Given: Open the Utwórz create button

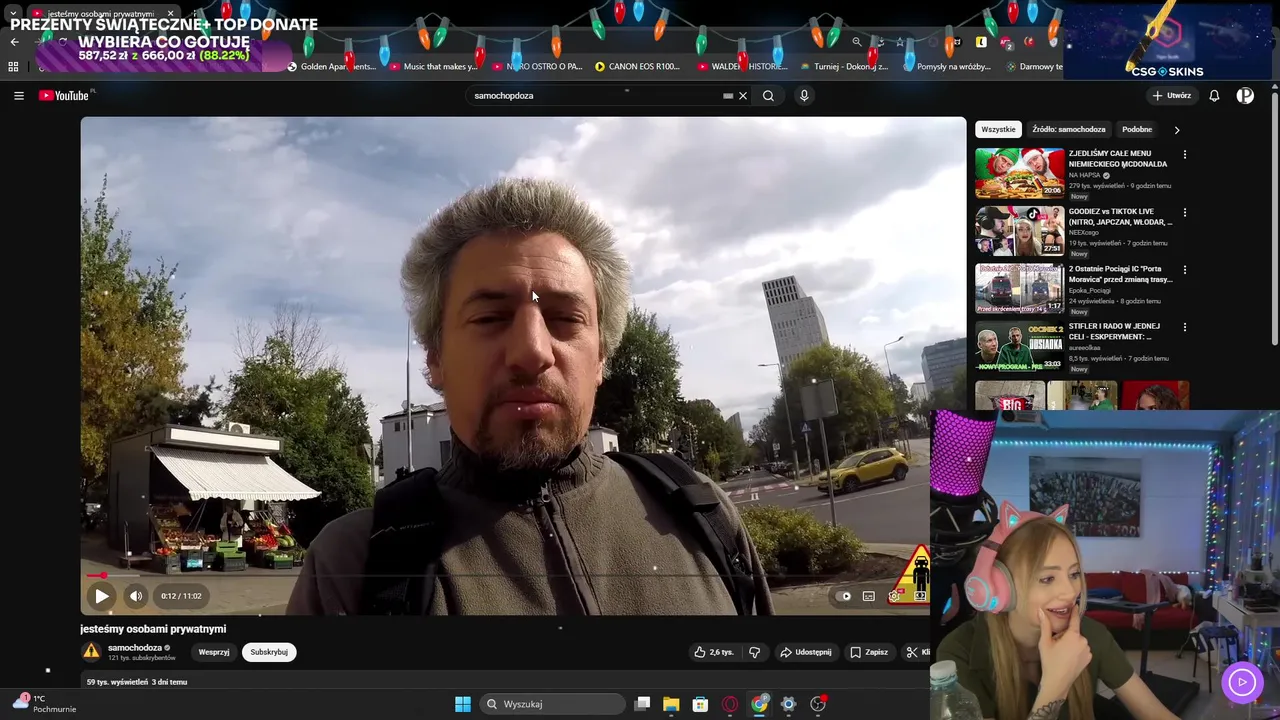Looking at the screenshot, I should pyautogui.click(x=1171, y=96).
